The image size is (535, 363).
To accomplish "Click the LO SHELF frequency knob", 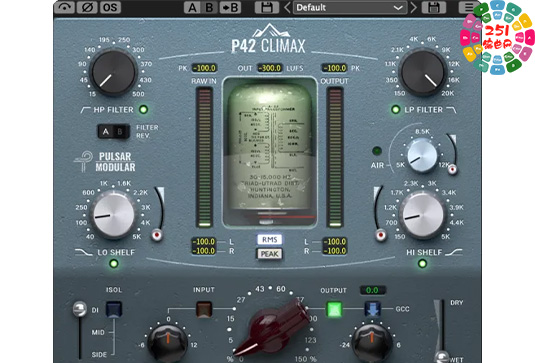I will (x=113, y=215).
